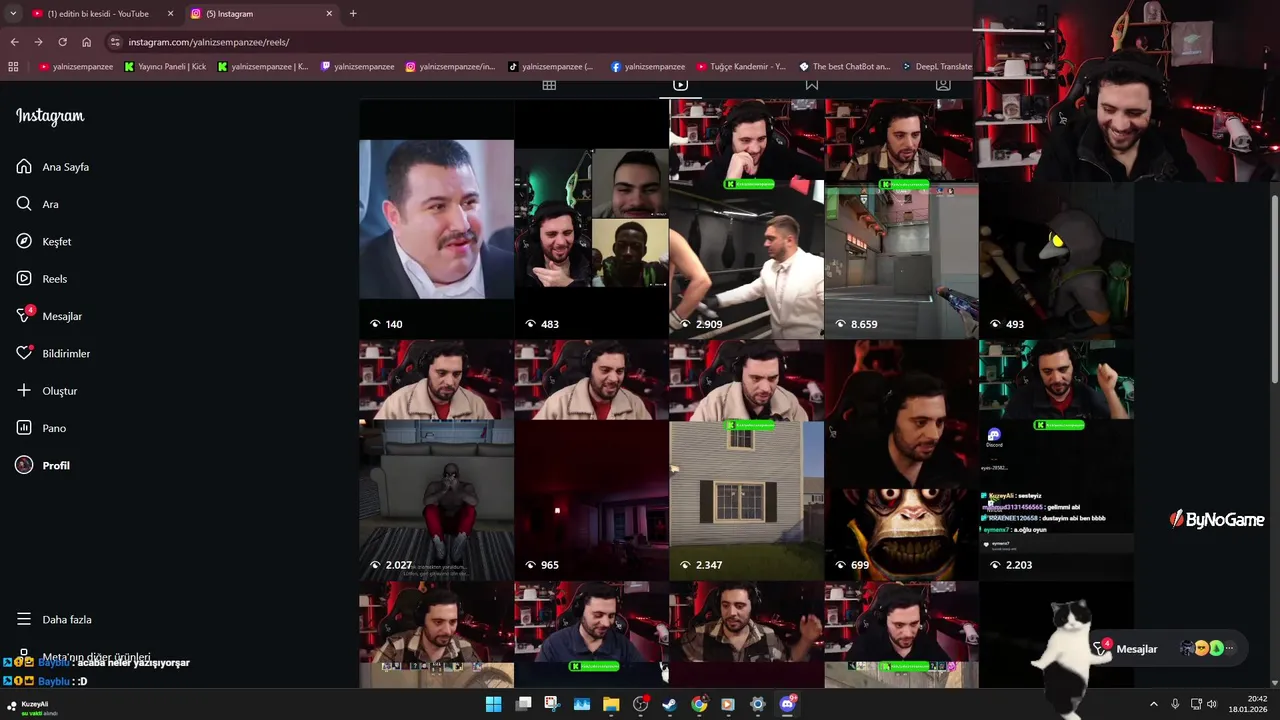Go to Keşfet explore page
Viewport: 1280px width, 720px height.
44,242
